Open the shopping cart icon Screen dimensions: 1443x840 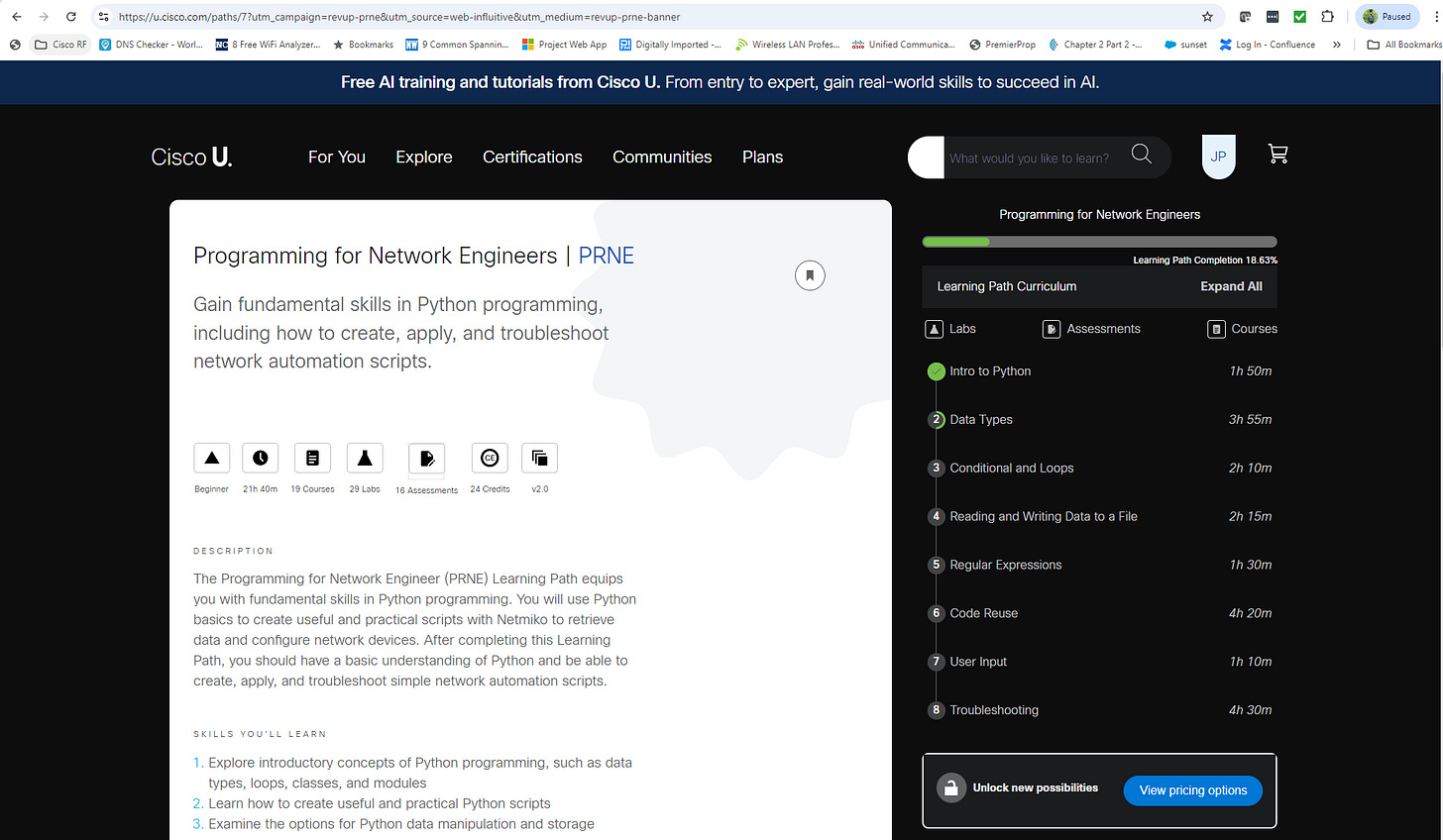pos(1278,154)
